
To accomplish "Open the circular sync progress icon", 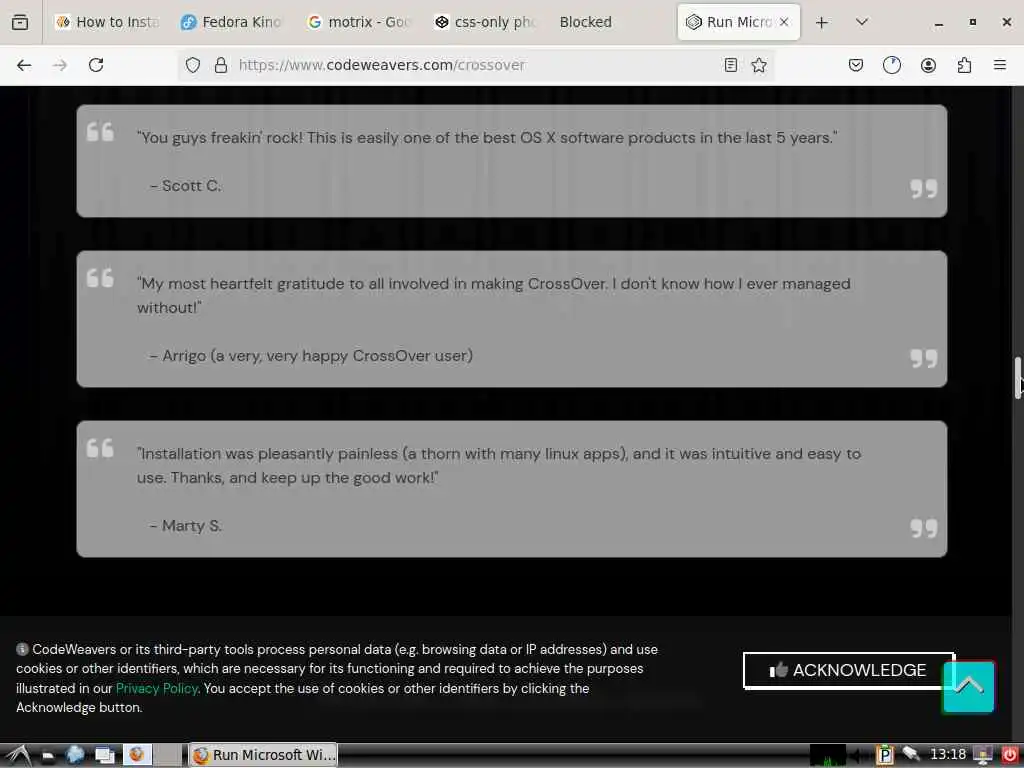I will coord(891,65).
